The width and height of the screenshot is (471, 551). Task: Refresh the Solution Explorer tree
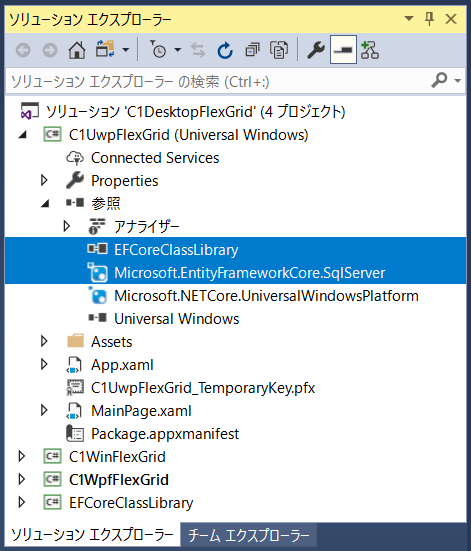(x=225, y=50)
